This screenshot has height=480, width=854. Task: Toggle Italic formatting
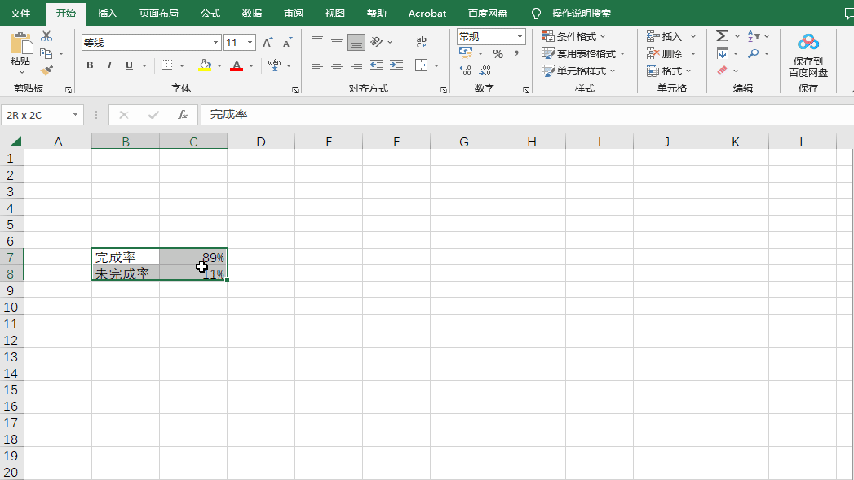pyautogui.click(x=110, y=66)
